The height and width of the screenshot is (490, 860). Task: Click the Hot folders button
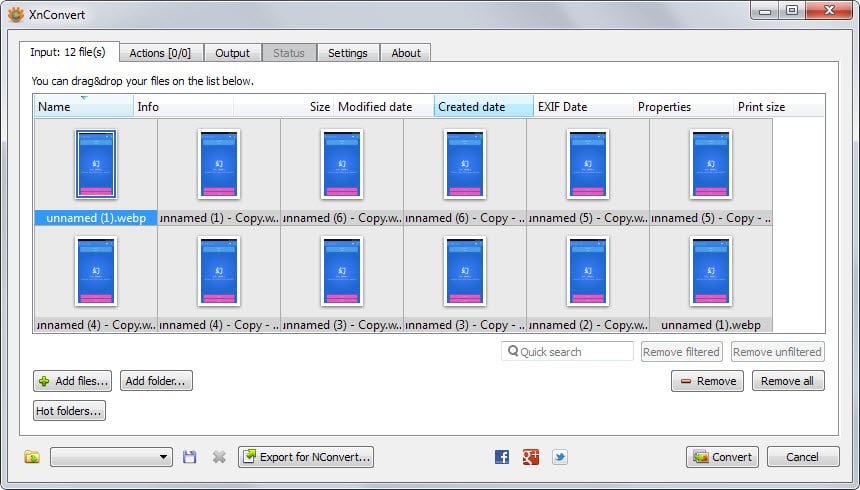coord(69,410)
